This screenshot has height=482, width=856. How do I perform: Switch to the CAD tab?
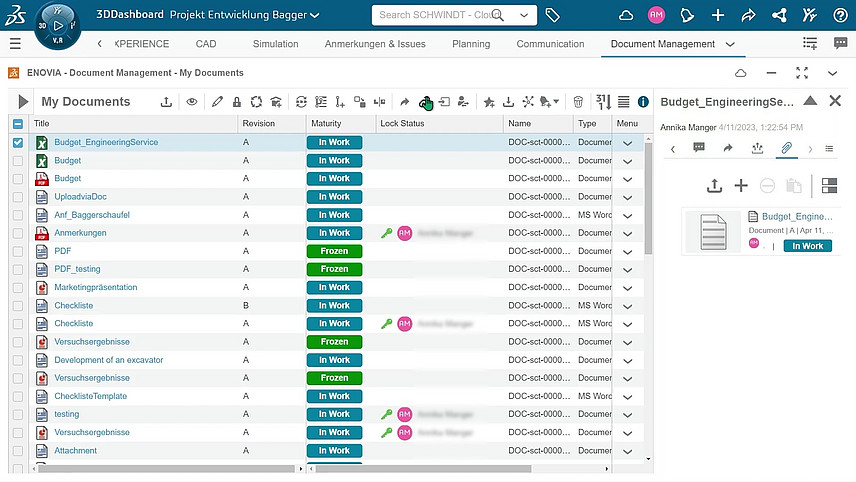pyautogui.click(x=206, y=44)
